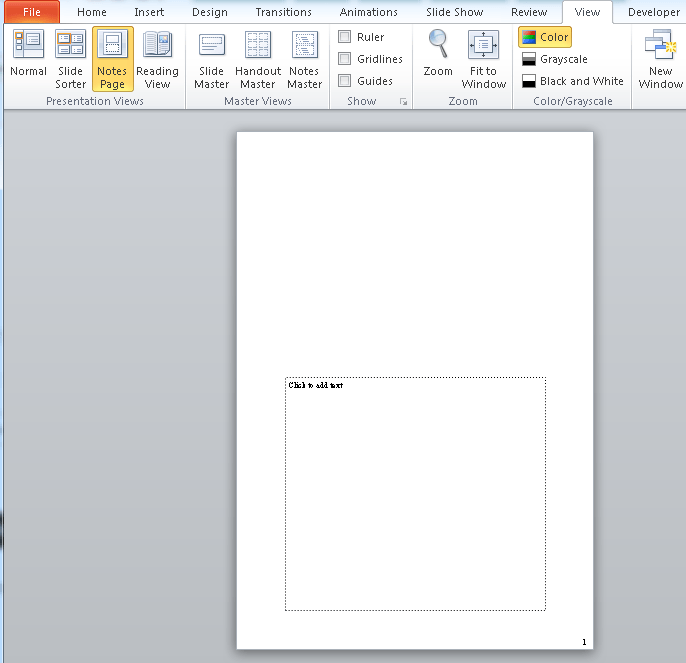Toggle the Gridlines checkbox

345,59
